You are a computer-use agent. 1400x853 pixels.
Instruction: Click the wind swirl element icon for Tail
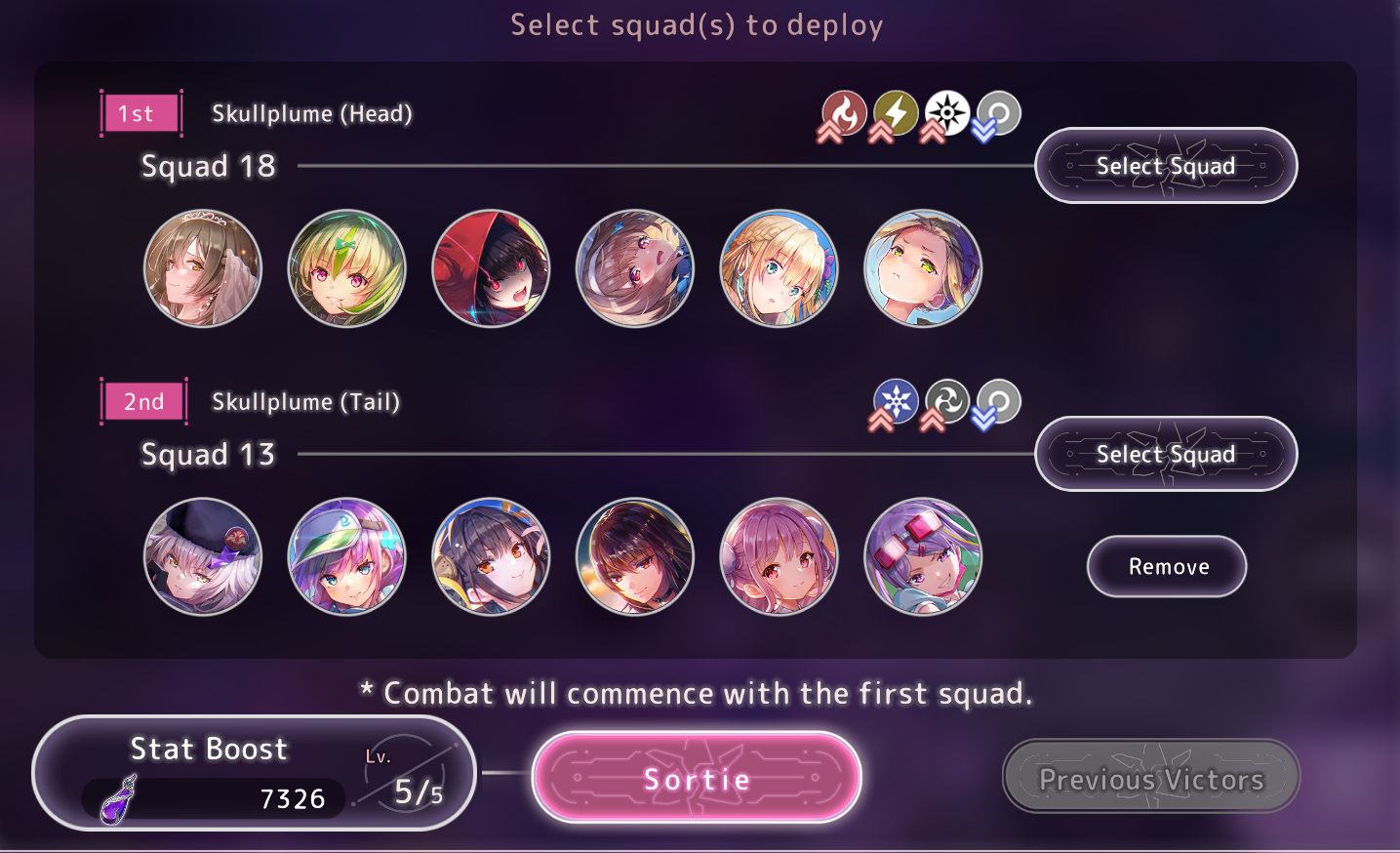947,401
